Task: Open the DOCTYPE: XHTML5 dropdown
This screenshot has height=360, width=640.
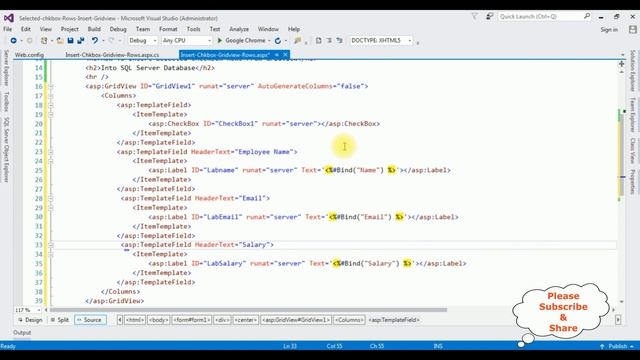Action: point(381,40)
